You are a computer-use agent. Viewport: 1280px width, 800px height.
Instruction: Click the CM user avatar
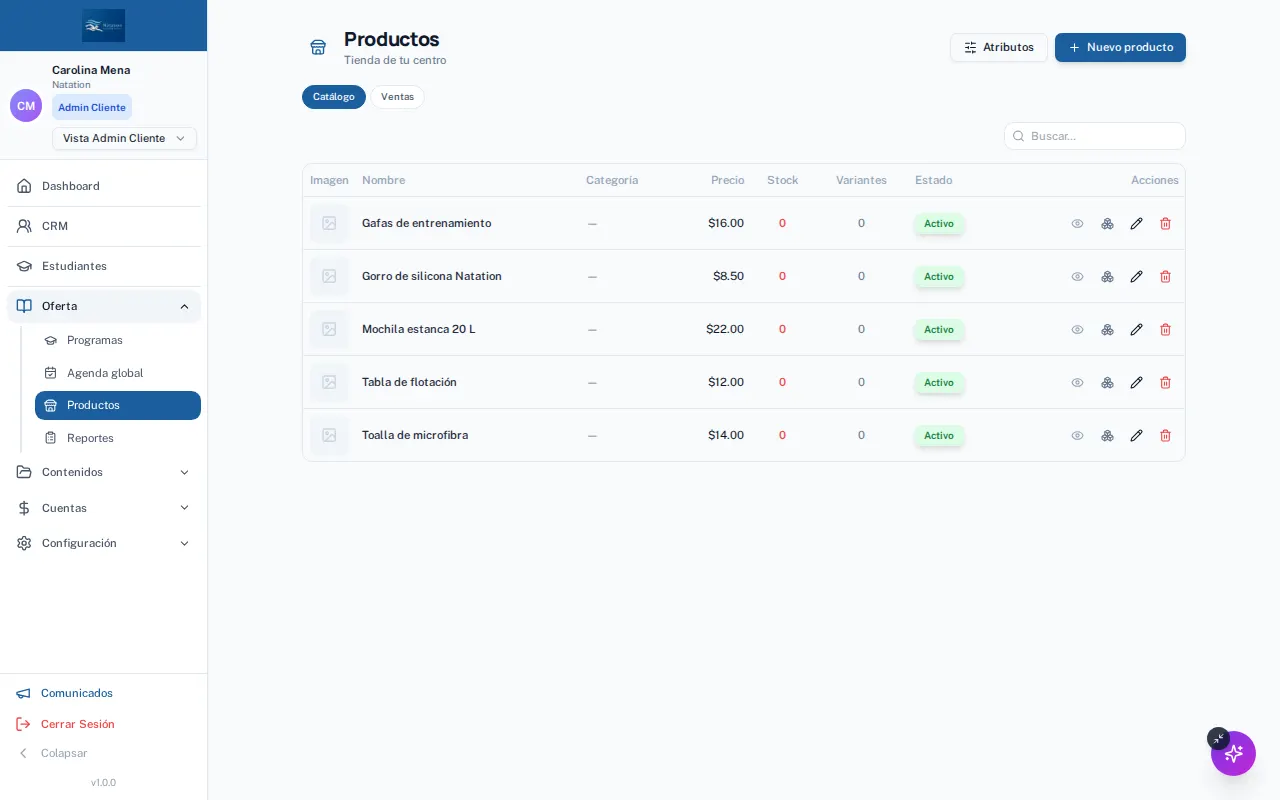26,105
